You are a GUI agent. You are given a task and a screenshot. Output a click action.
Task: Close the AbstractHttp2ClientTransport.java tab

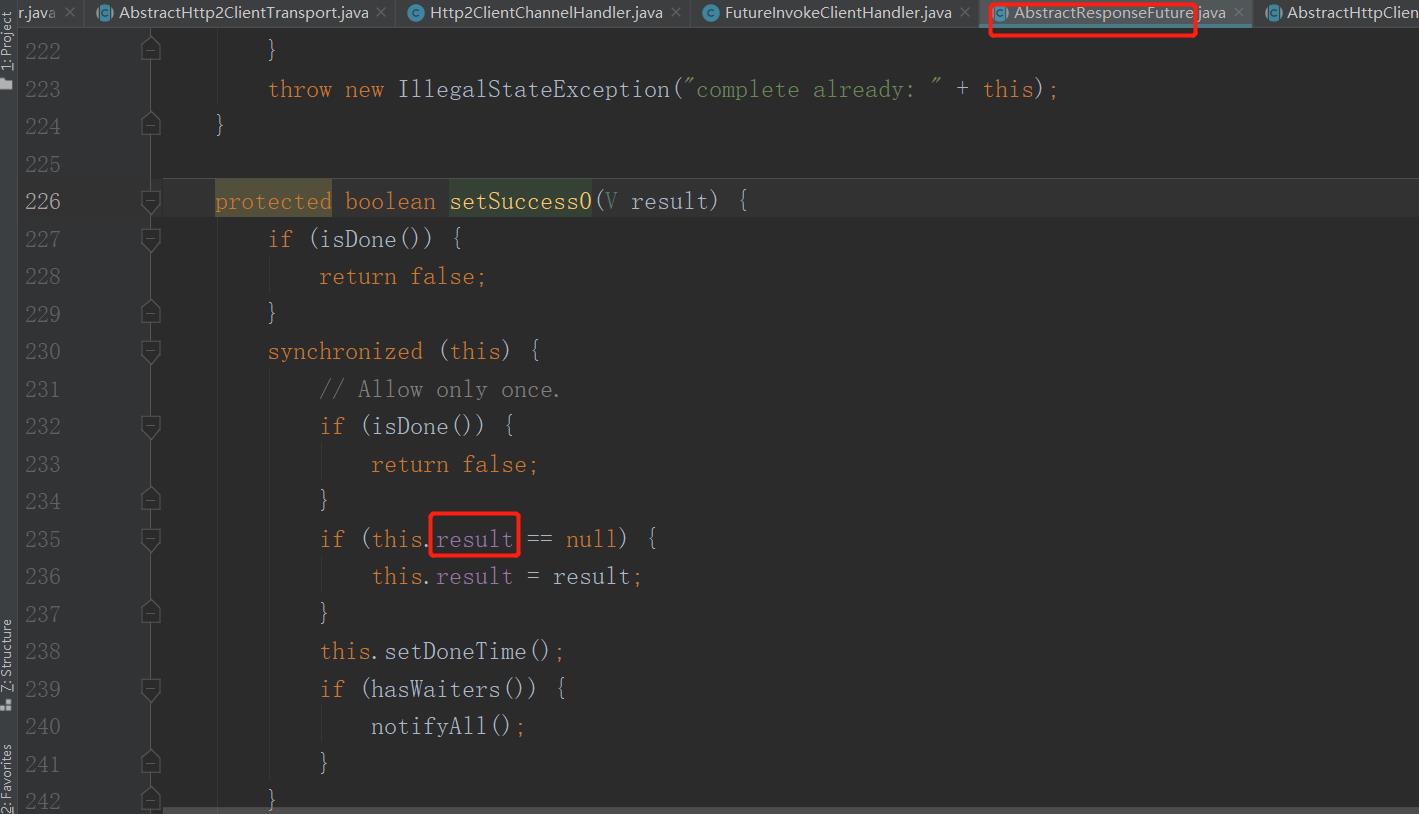point(382,13)
